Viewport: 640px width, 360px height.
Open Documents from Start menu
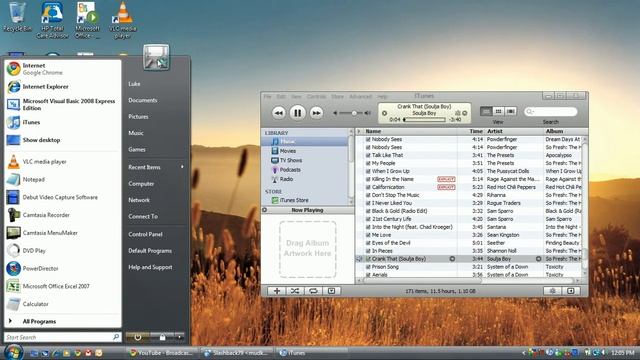tap(142, 100)
